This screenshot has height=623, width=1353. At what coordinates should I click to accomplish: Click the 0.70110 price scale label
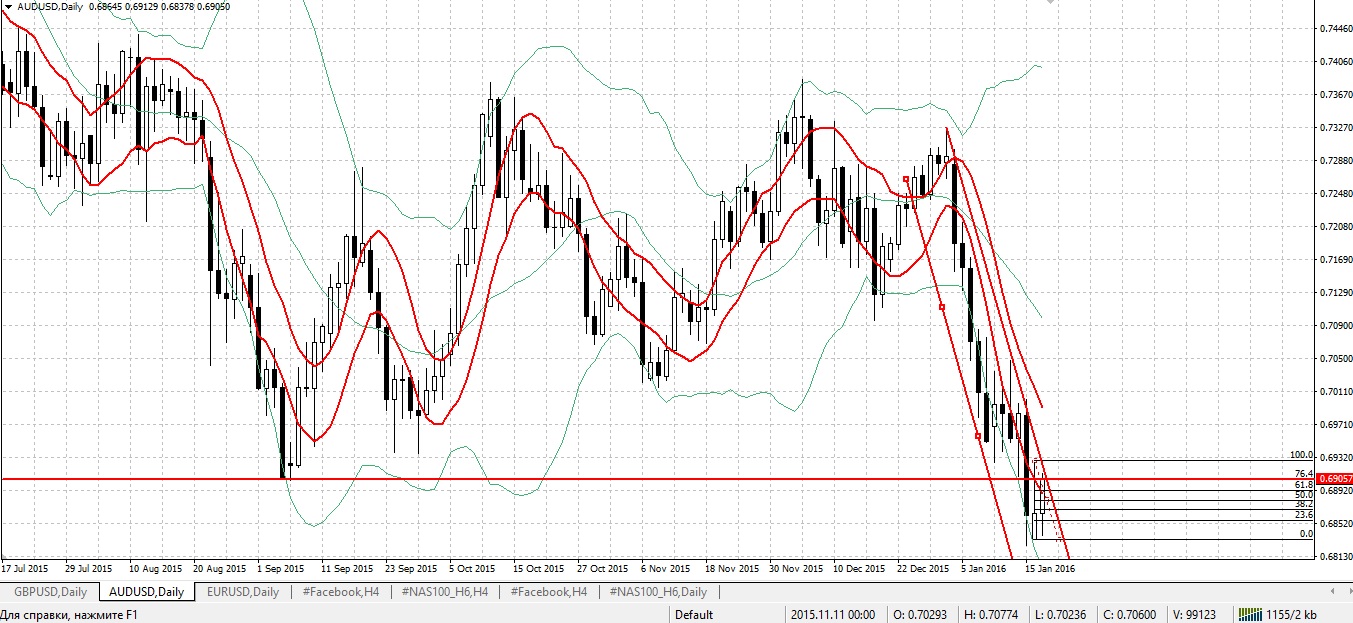click(x=1335, y=392)
